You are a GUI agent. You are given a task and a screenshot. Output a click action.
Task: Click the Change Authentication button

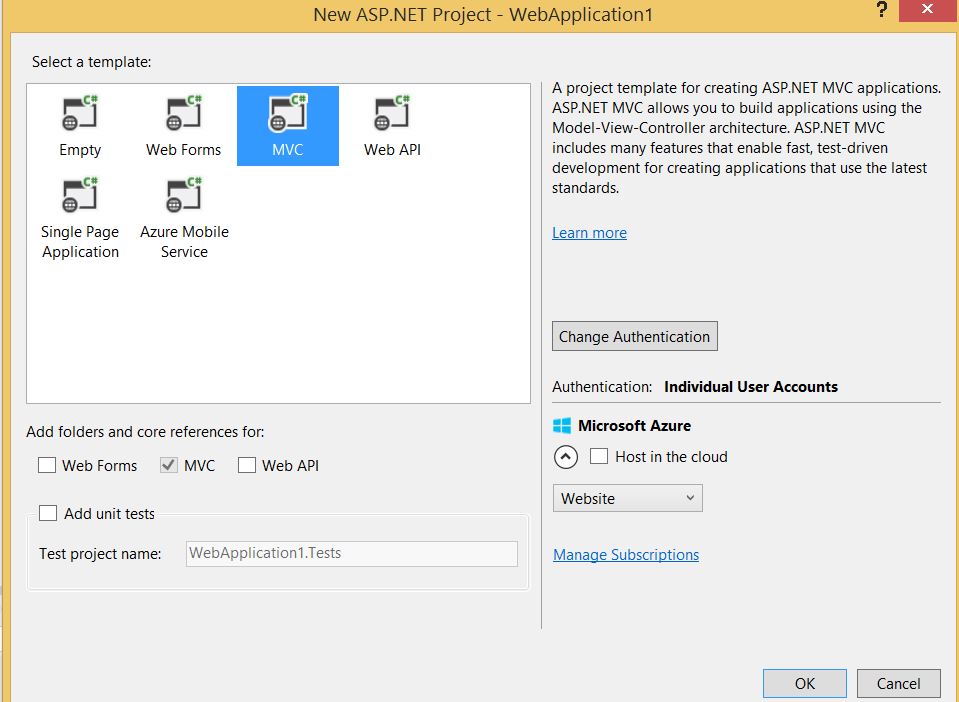tap(634, 336)
